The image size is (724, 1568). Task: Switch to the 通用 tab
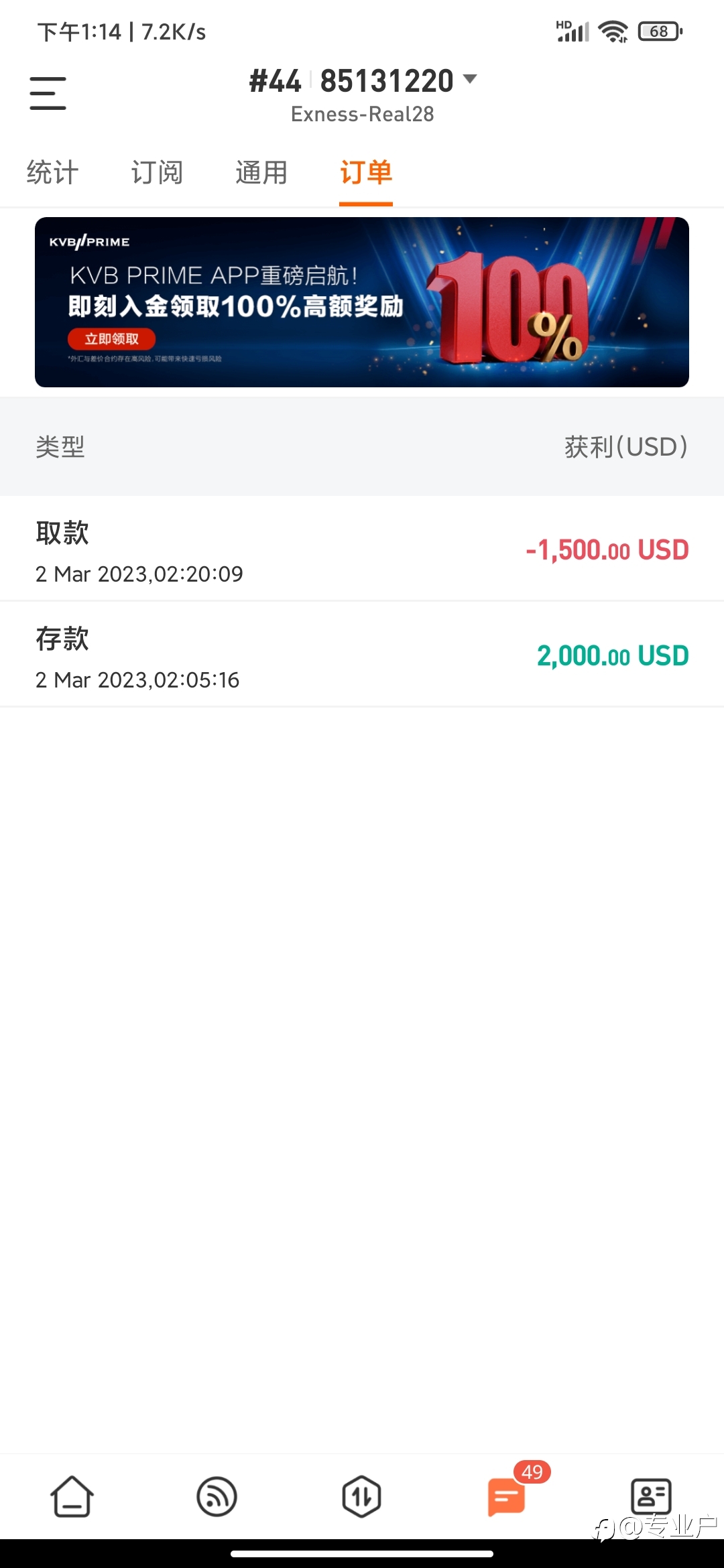pyautogui.click(x=261, y=172)
